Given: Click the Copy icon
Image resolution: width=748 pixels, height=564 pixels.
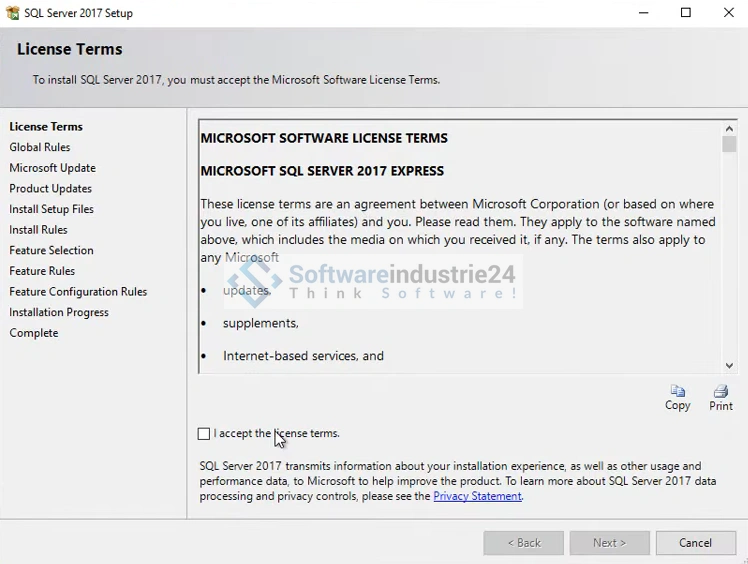Looking at the screenshot, I should 677,391.
